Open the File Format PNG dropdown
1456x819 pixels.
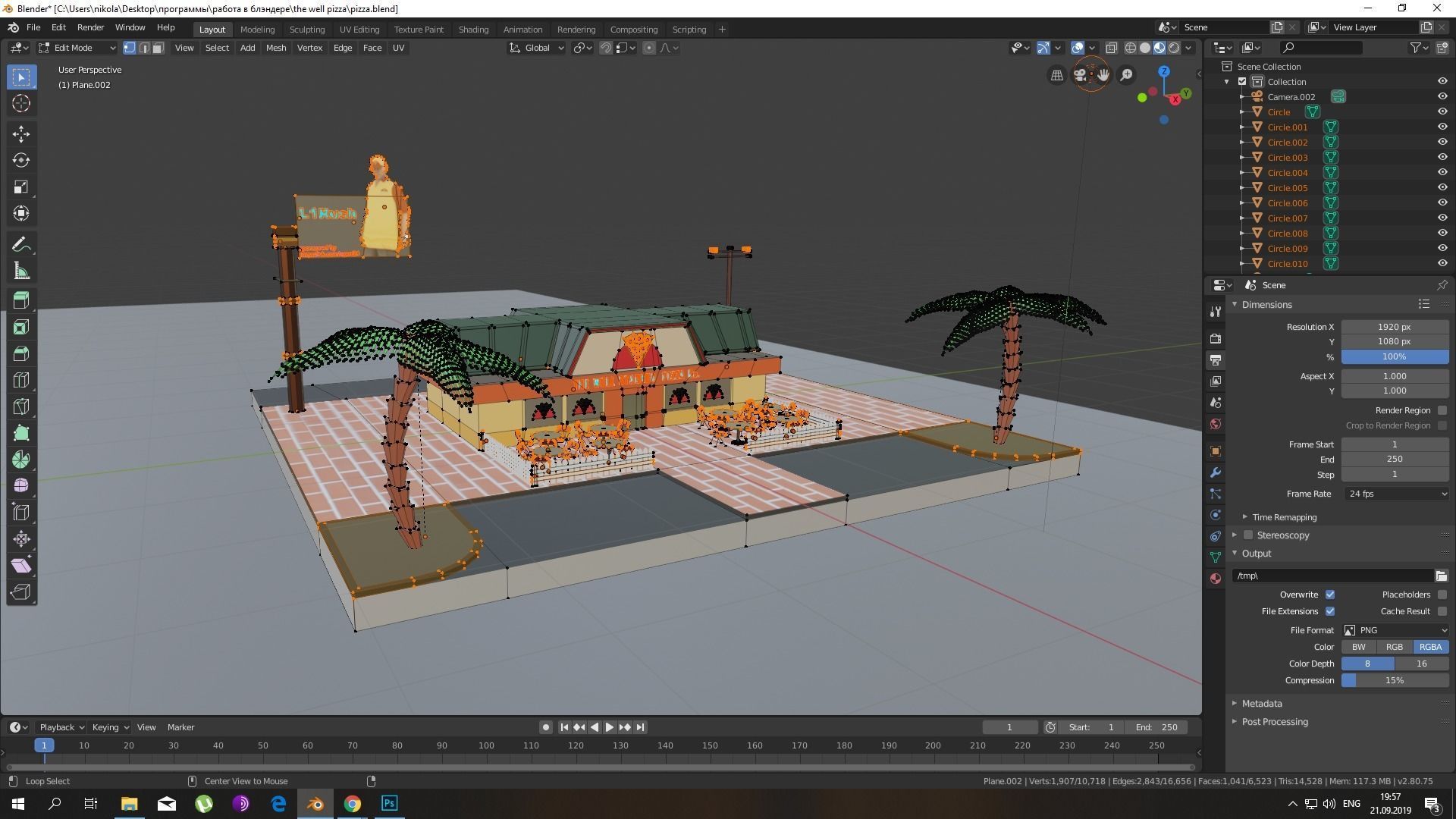pyautogui.click(x=1396, y=630)
